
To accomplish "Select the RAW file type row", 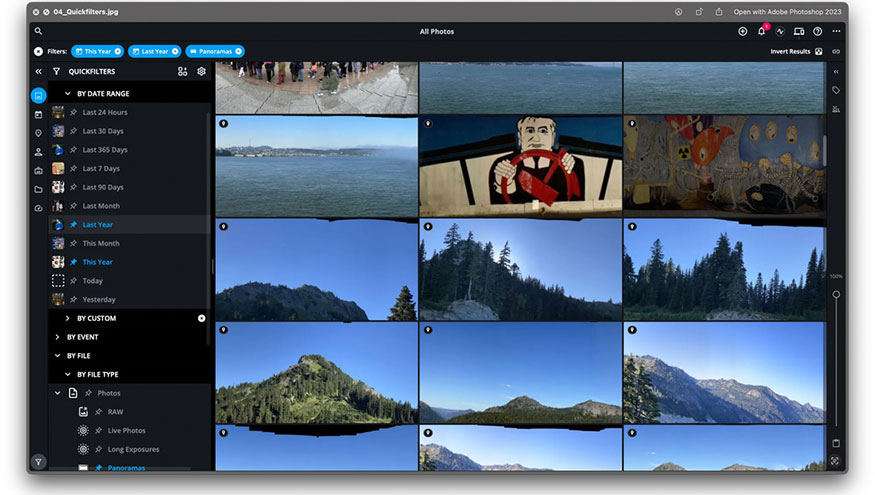I will [128, 412].
